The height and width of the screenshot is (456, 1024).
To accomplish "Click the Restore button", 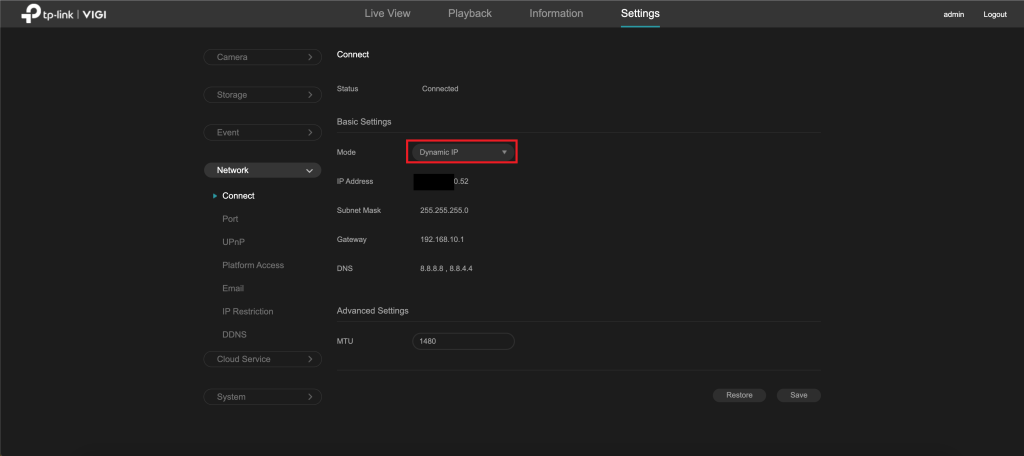I will point(739,395).
